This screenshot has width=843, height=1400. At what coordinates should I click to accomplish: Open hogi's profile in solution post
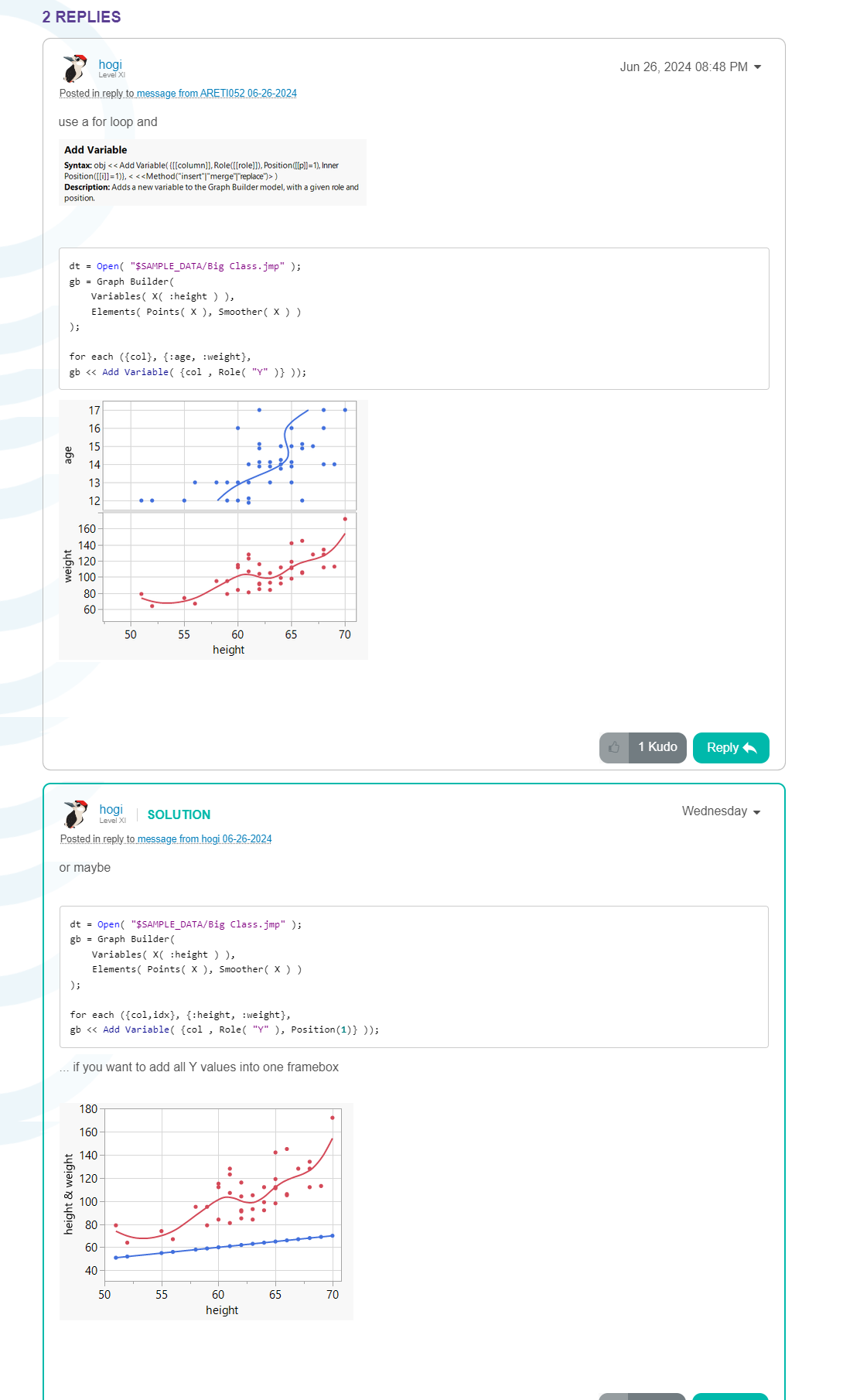click(x=111, y=810)
